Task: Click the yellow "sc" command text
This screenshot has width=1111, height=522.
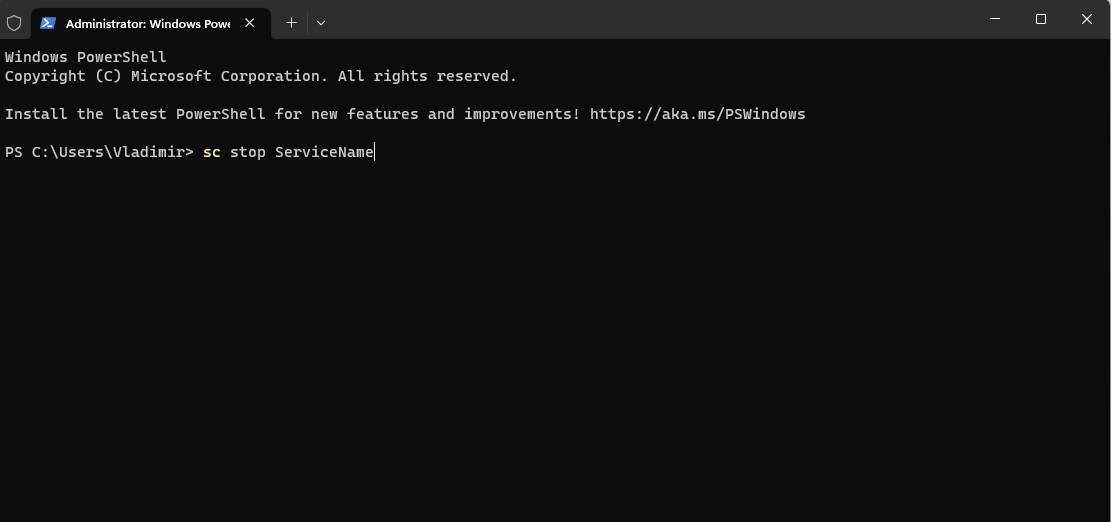Action: tap(211, 152)
